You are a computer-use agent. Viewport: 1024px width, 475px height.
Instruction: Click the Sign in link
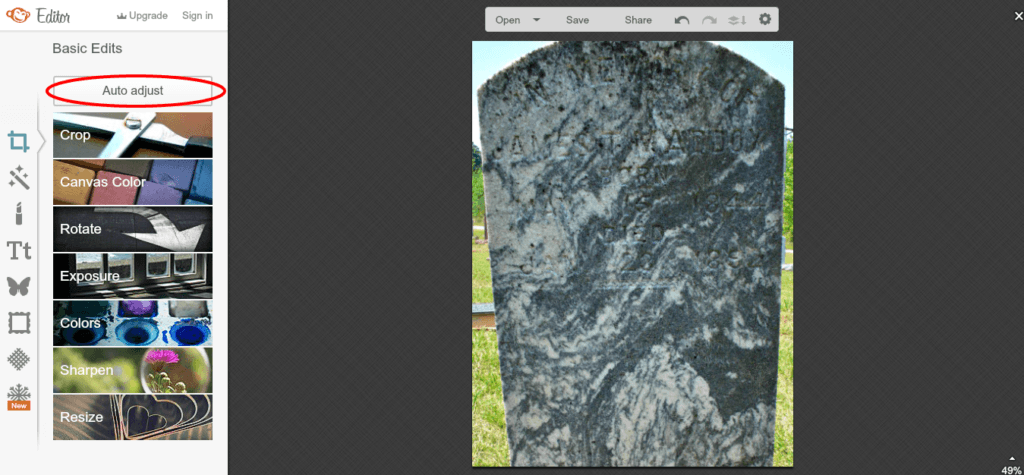coord(197,16)
